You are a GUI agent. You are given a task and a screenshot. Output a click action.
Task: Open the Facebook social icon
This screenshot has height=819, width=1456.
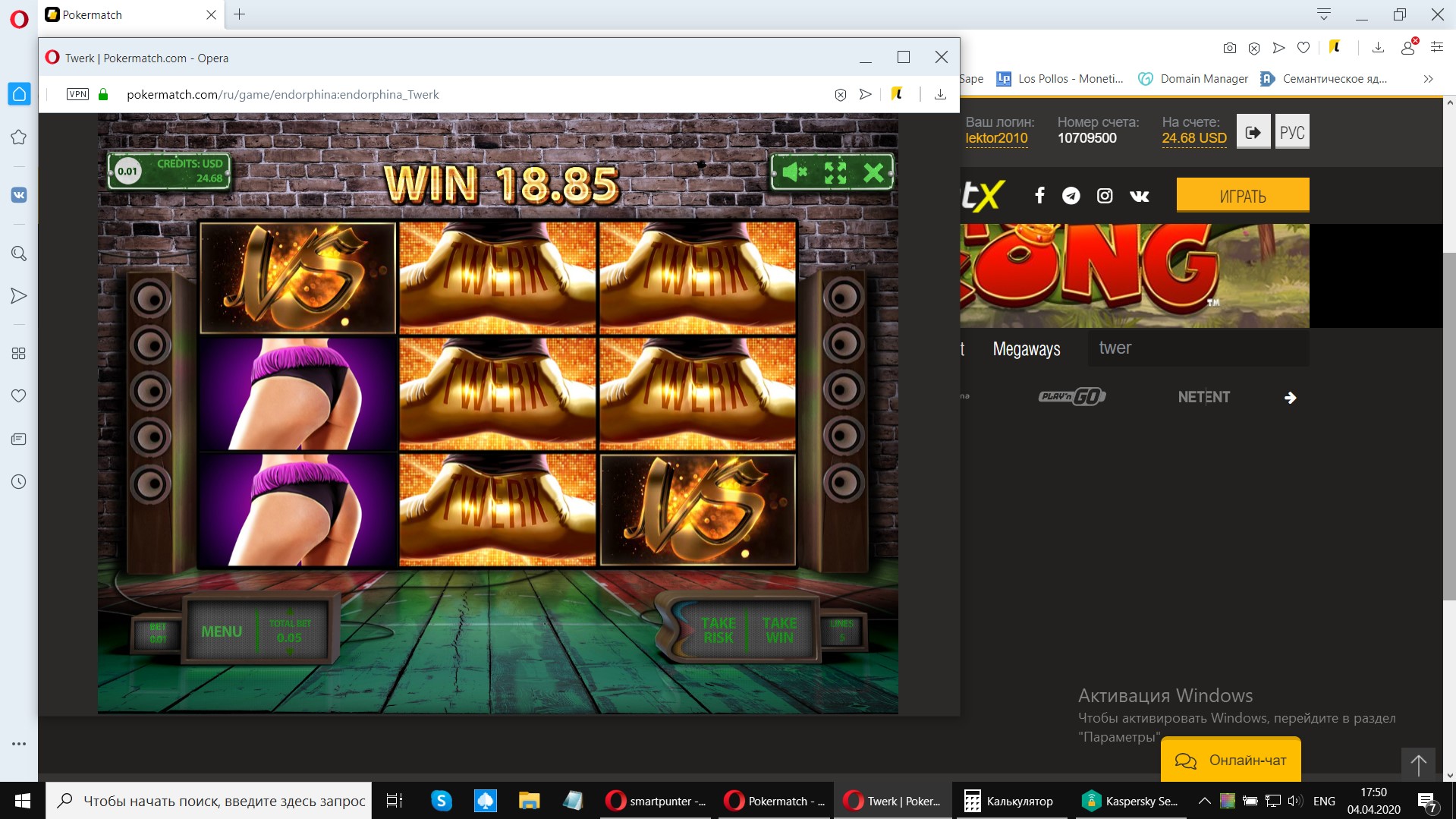tap(1039, 196)
